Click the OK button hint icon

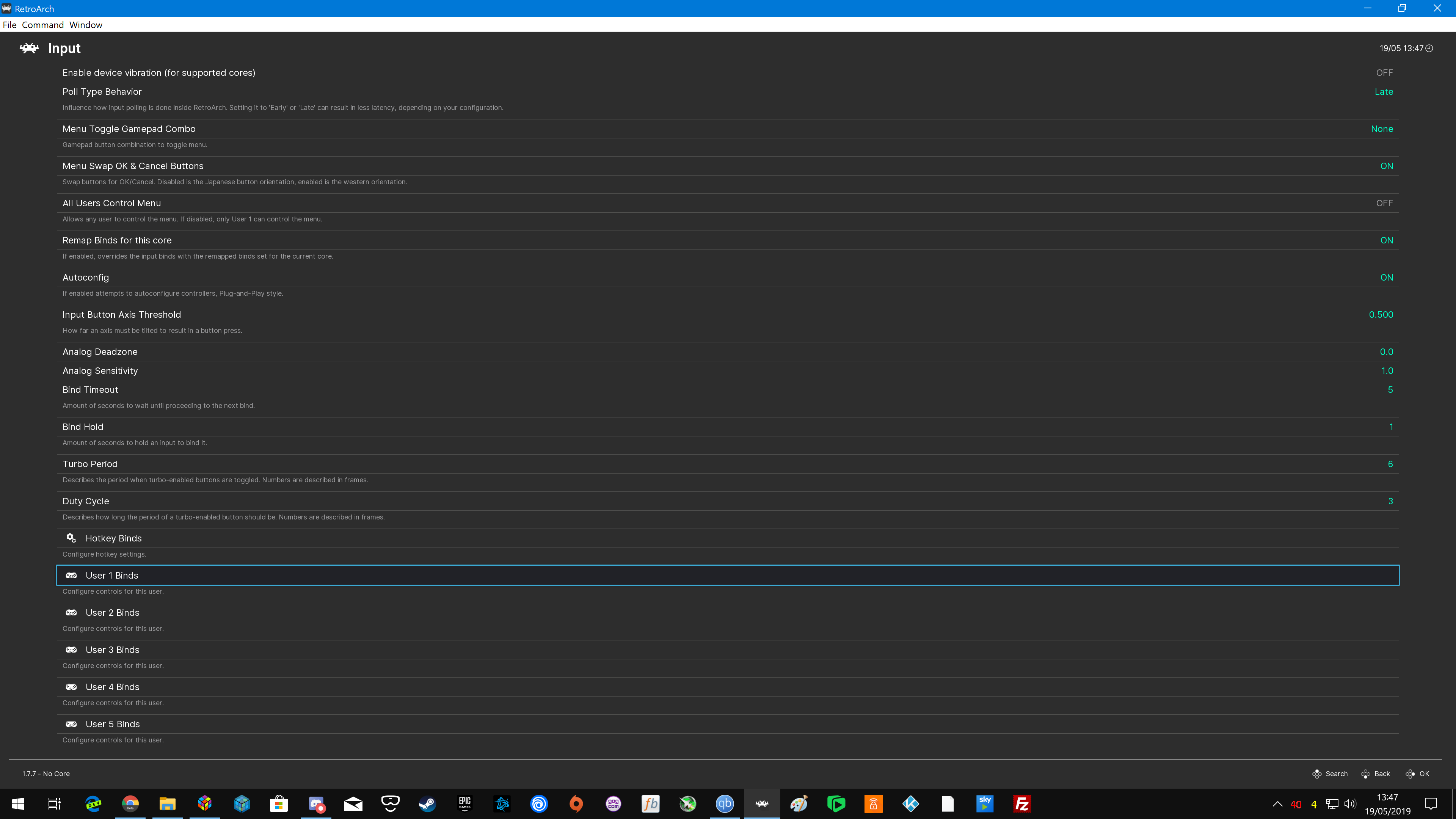coord(1410,774)
